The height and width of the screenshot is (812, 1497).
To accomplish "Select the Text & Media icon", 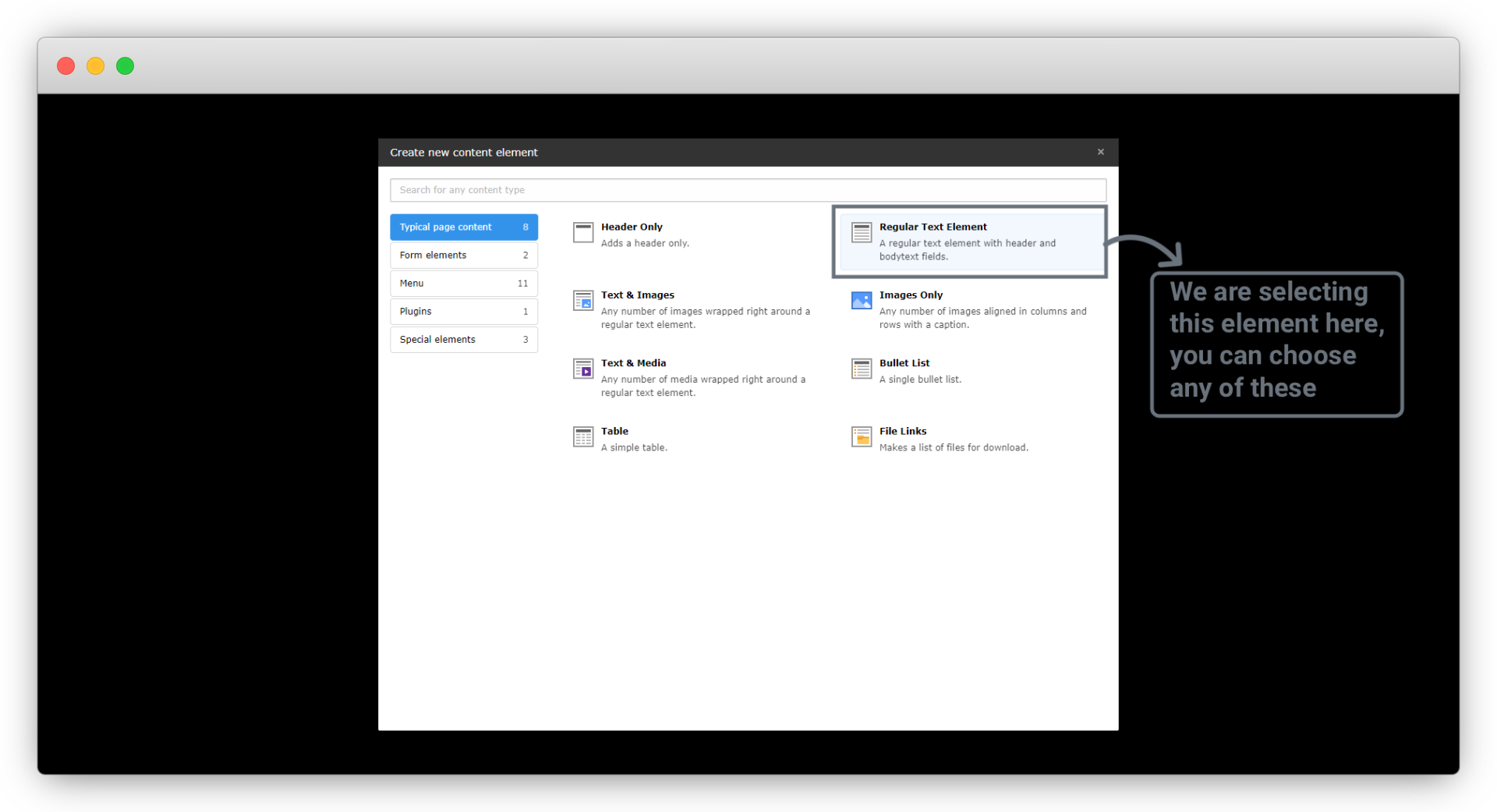I will tap(583, 369).
